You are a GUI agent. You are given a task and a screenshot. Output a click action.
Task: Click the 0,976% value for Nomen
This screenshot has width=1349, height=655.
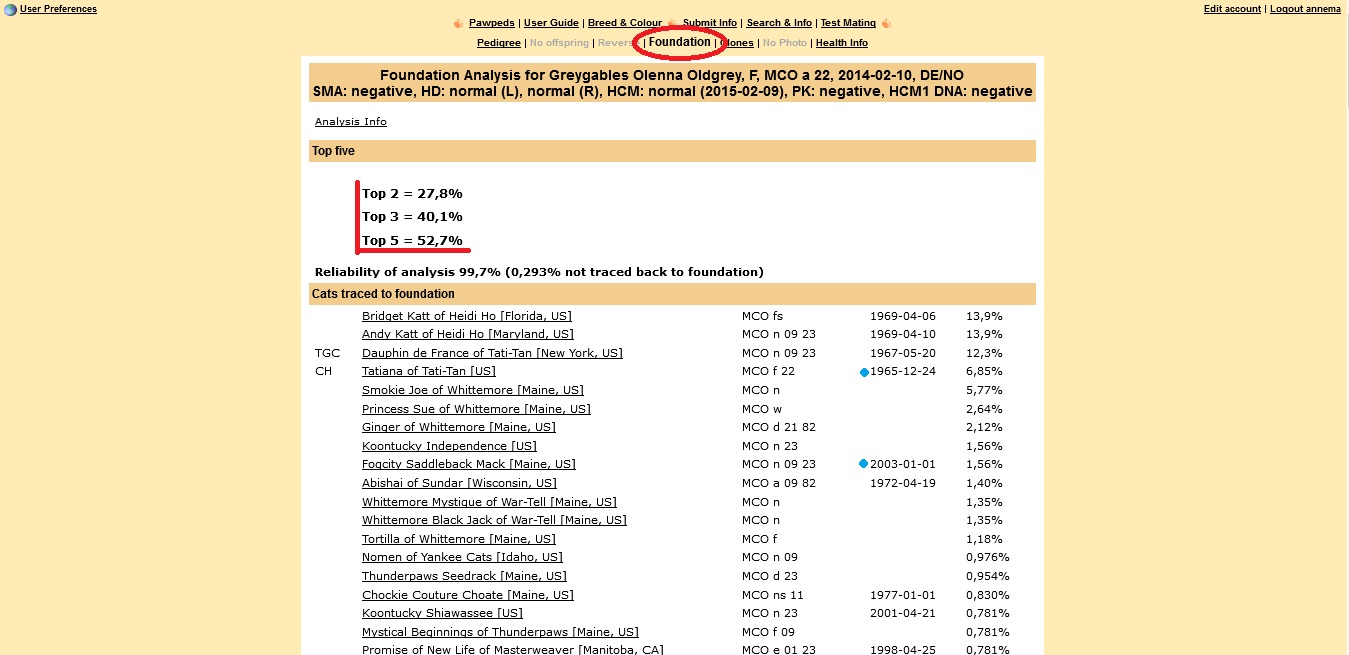tap(988, 557)
